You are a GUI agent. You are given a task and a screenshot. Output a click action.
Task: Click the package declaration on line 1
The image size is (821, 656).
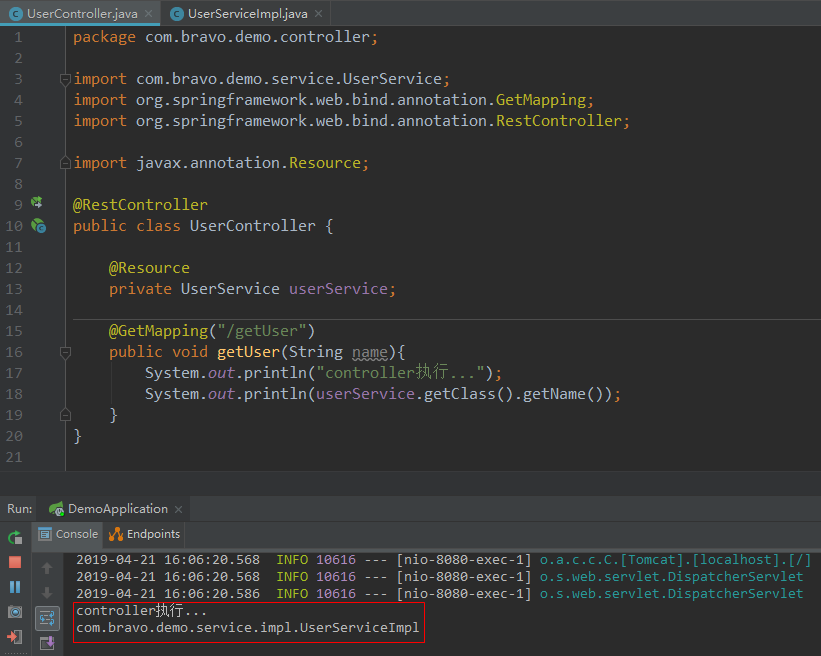[x=225, y=37]
